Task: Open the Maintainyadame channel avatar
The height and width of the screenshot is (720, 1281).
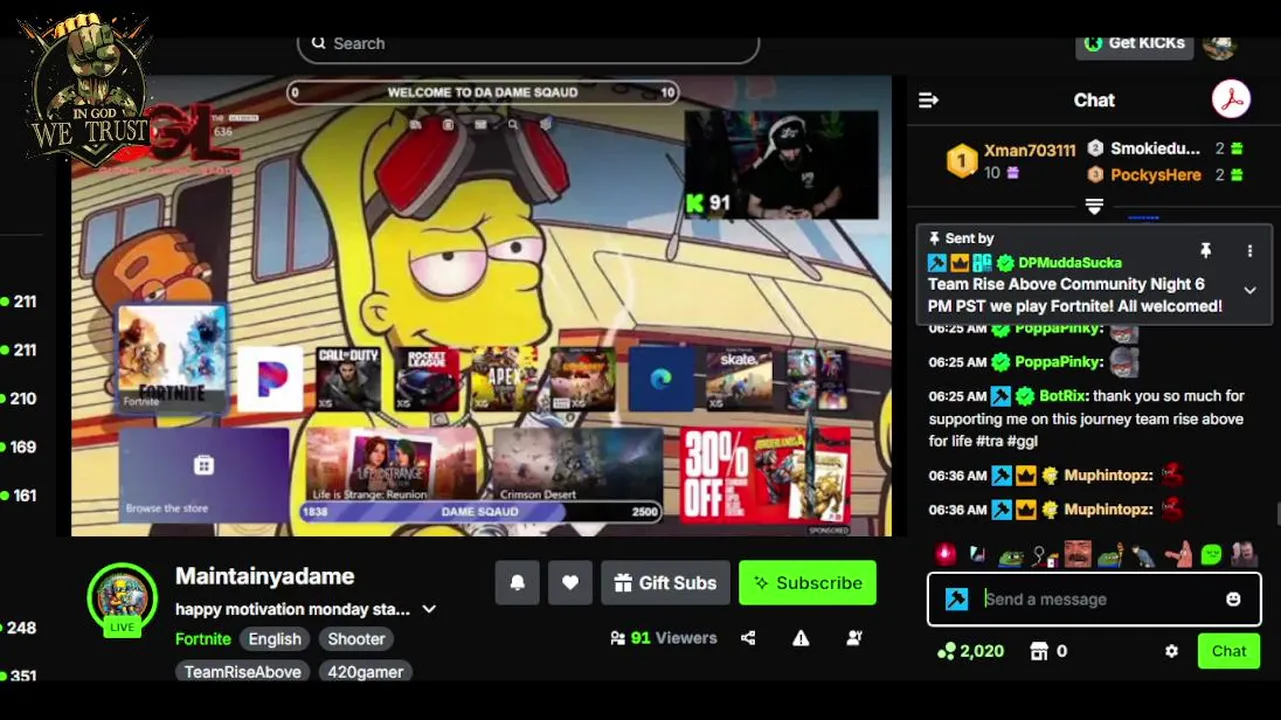Action: [x=122, y=598]
